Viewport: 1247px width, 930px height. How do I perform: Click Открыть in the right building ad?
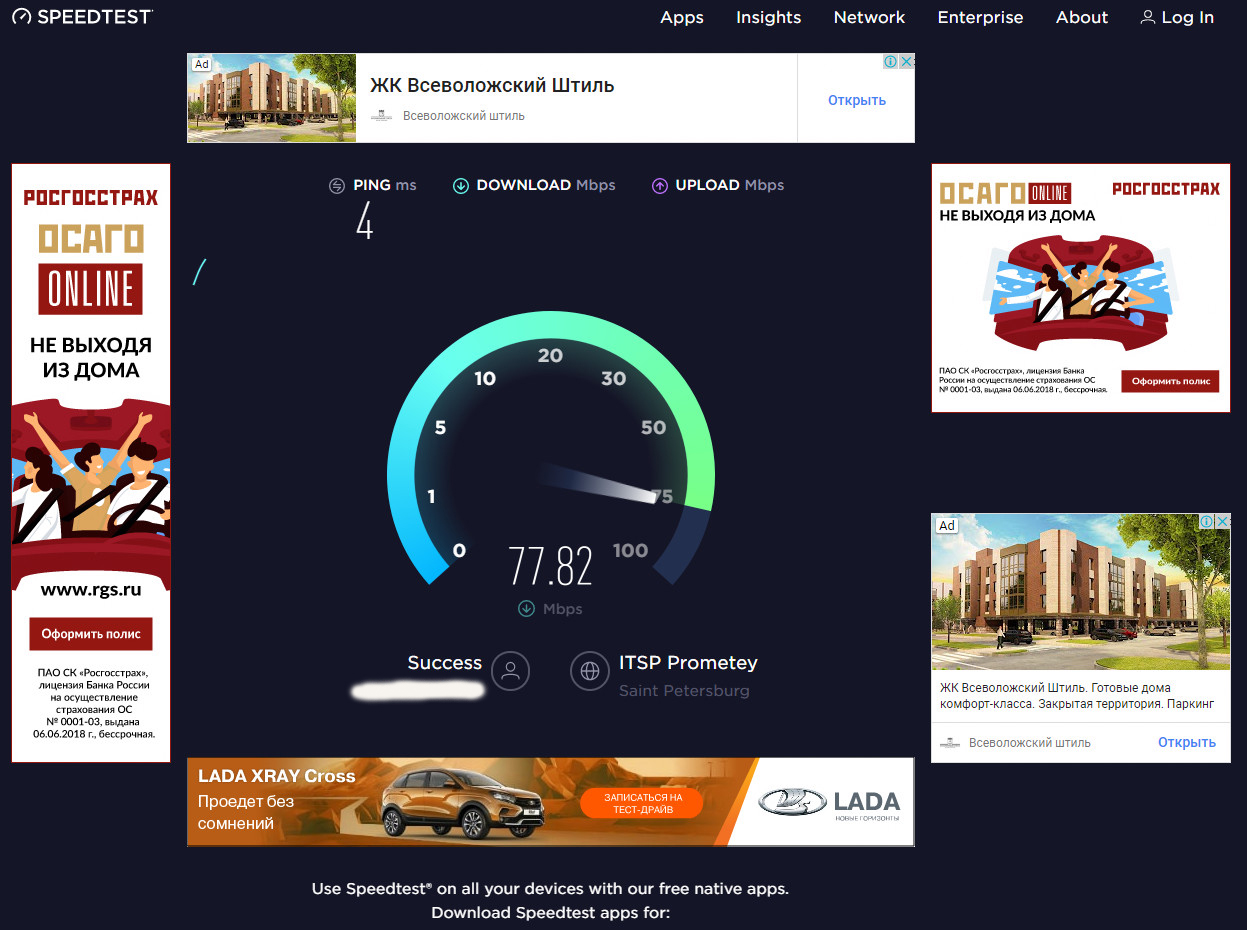[1187, 742]
